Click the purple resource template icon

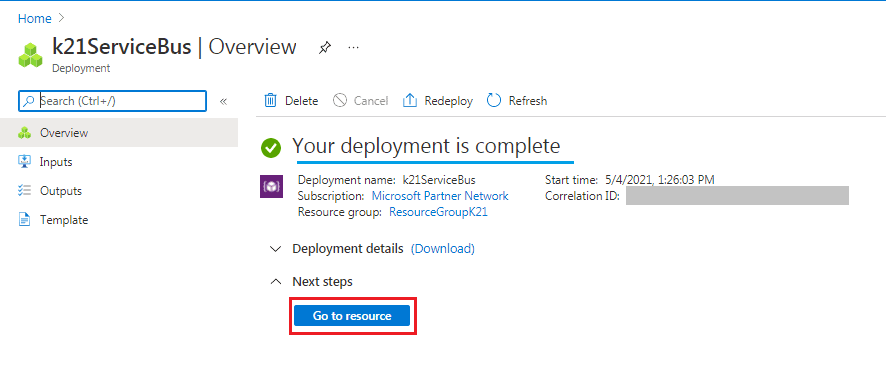[271, 187]
